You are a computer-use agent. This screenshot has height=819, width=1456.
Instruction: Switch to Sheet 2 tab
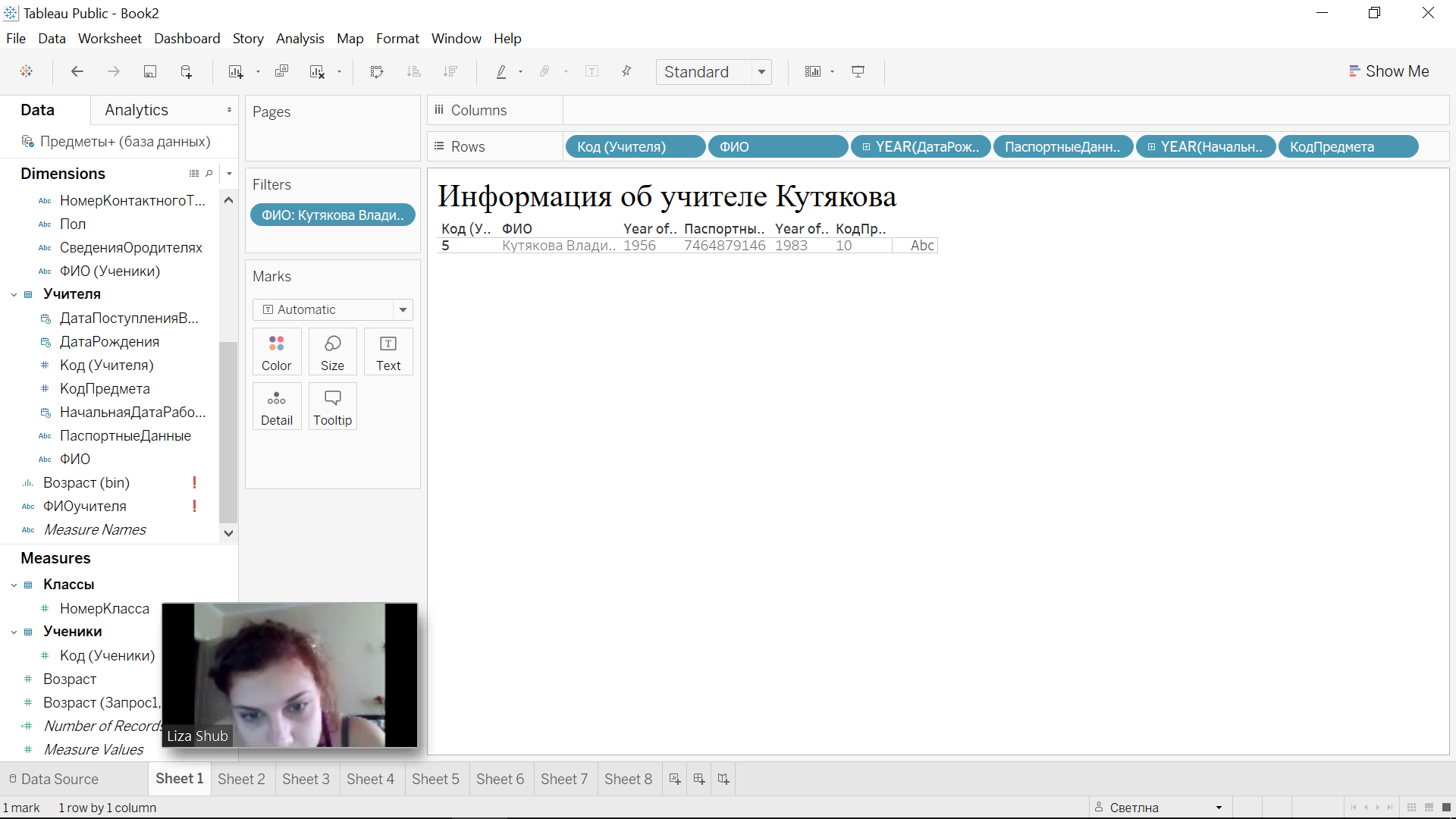pyautogui.click(x=241, y=779)
